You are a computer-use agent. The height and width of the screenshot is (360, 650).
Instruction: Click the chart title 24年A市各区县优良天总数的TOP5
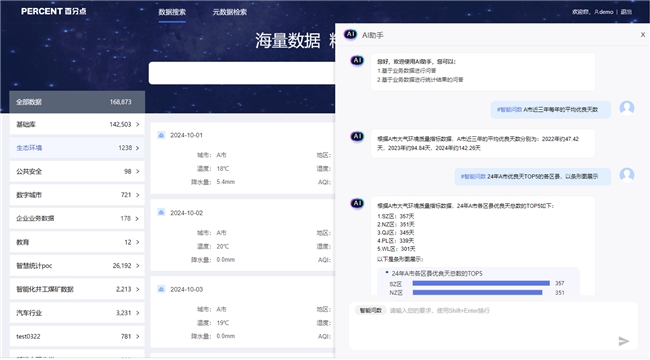tap(437, 273)
